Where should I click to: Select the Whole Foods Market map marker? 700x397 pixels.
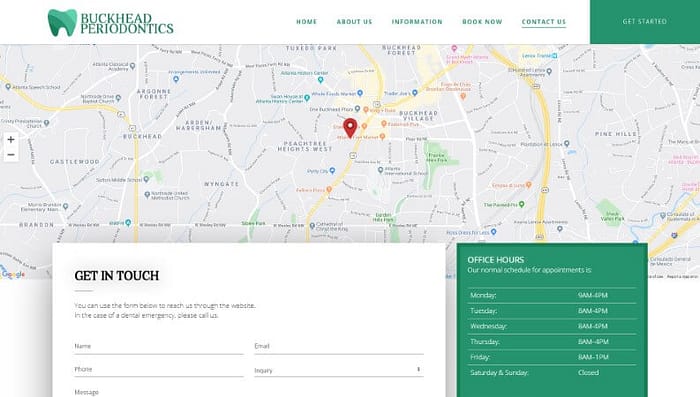coord(360,93)
